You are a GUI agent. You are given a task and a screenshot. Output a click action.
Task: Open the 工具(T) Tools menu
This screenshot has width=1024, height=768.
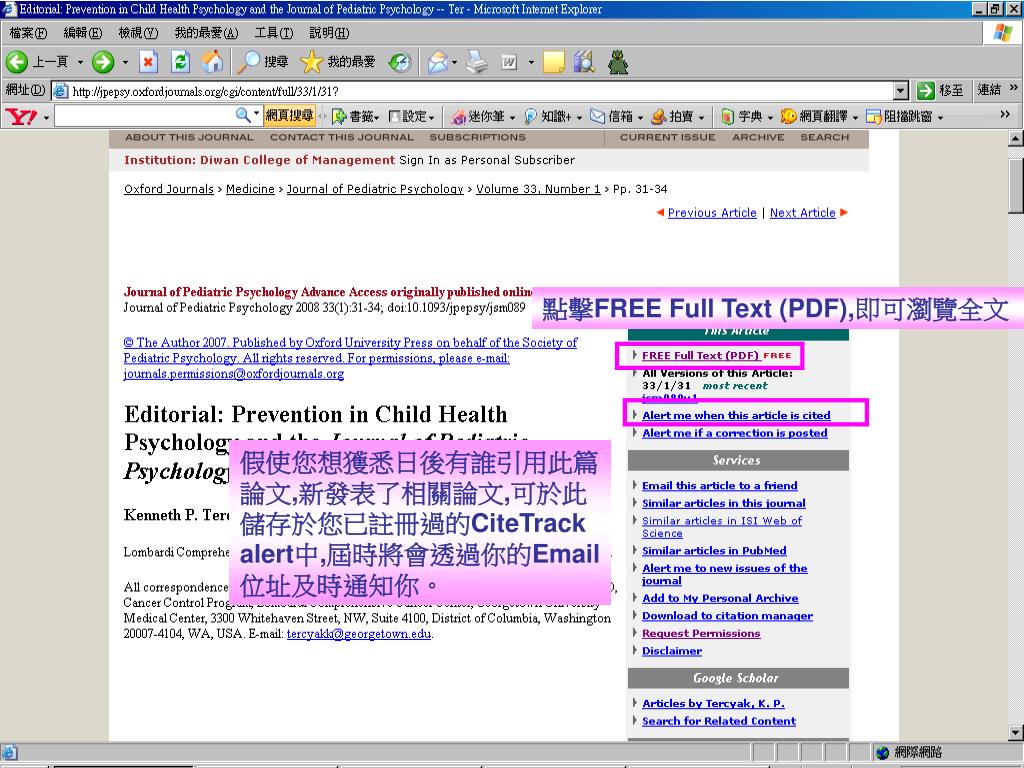click(274, 33)
